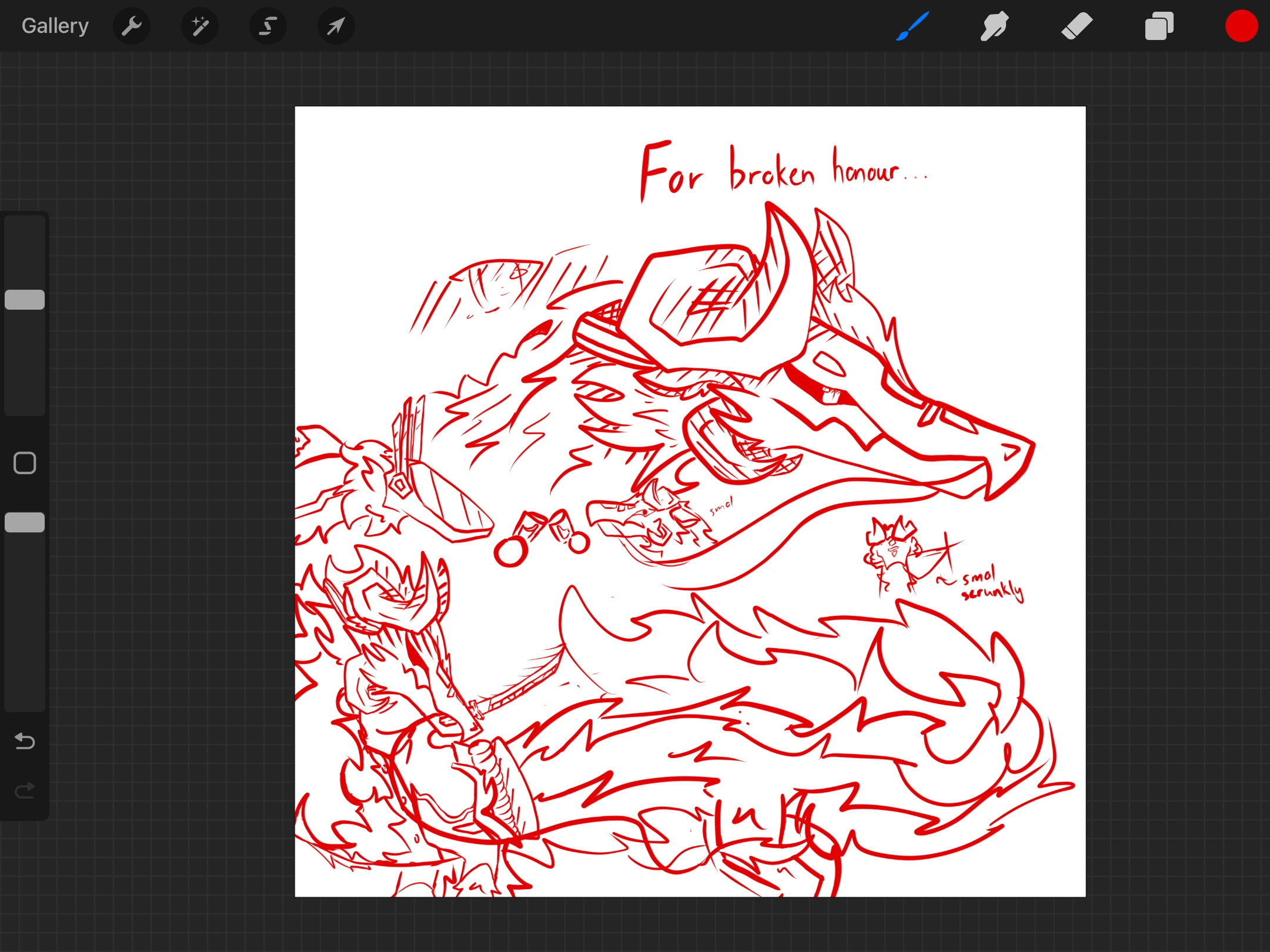This screenshot has width=1270, height=952.
Task: Tap the 'smol scrunkly' note on canvas
Action: click(x=992, y=585)
